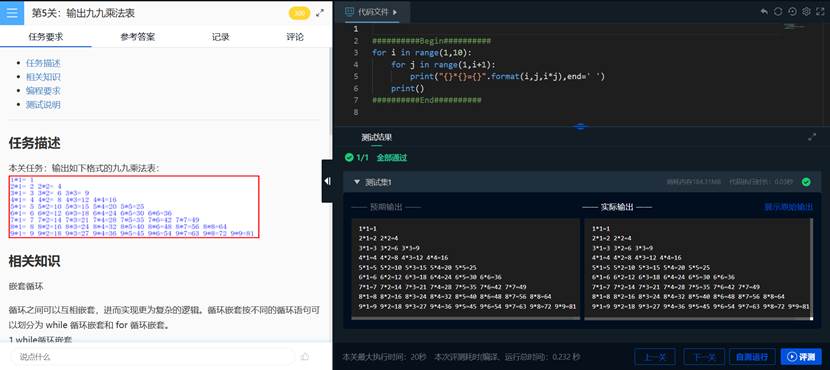This screenshot has height=370, width=830.
Task: Click the 实际输出 heading
Action: tap(617, 207)
